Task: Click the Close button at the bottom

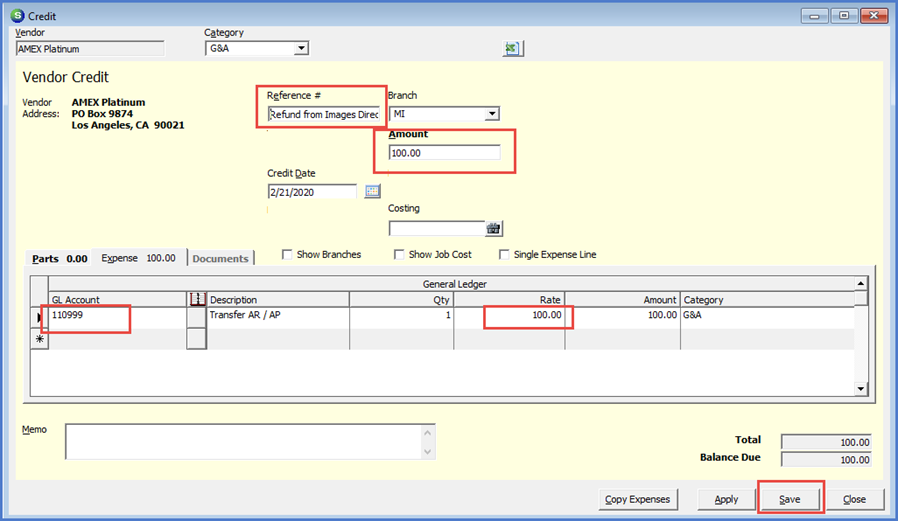Action: point(854,499)
